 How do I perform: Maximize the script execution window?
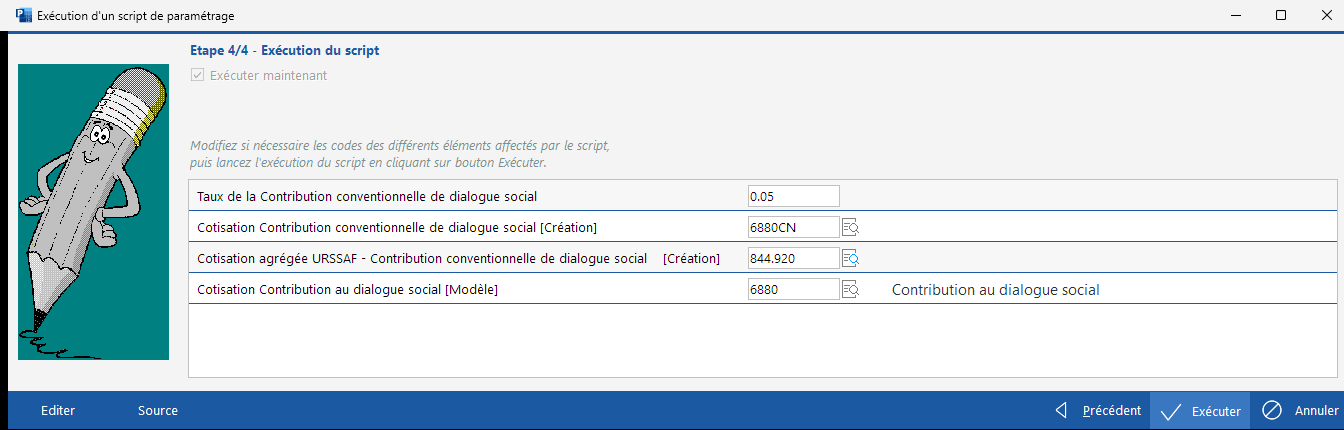(x=1282, y=16)
